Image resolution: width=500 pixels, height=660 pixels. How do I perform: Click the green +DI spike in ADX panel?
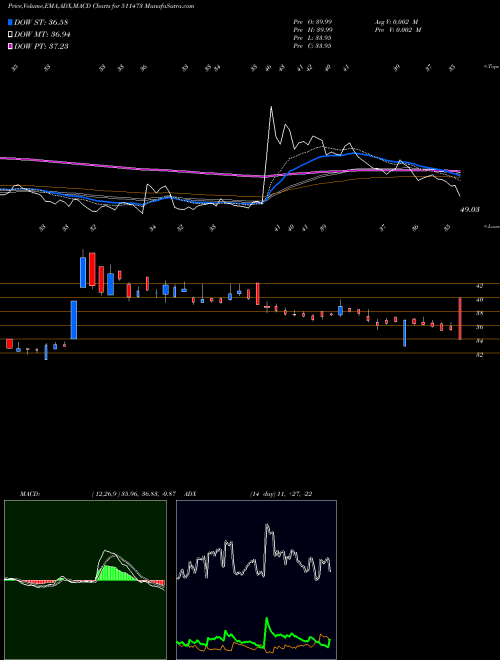pos(266,619)
